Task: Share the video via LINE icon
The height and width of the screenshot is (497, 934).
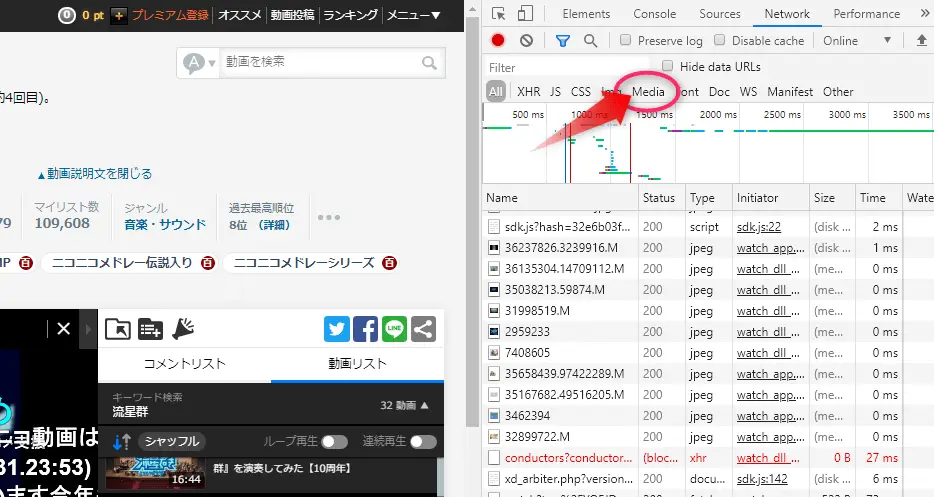Action: click(x=393, y=329)
